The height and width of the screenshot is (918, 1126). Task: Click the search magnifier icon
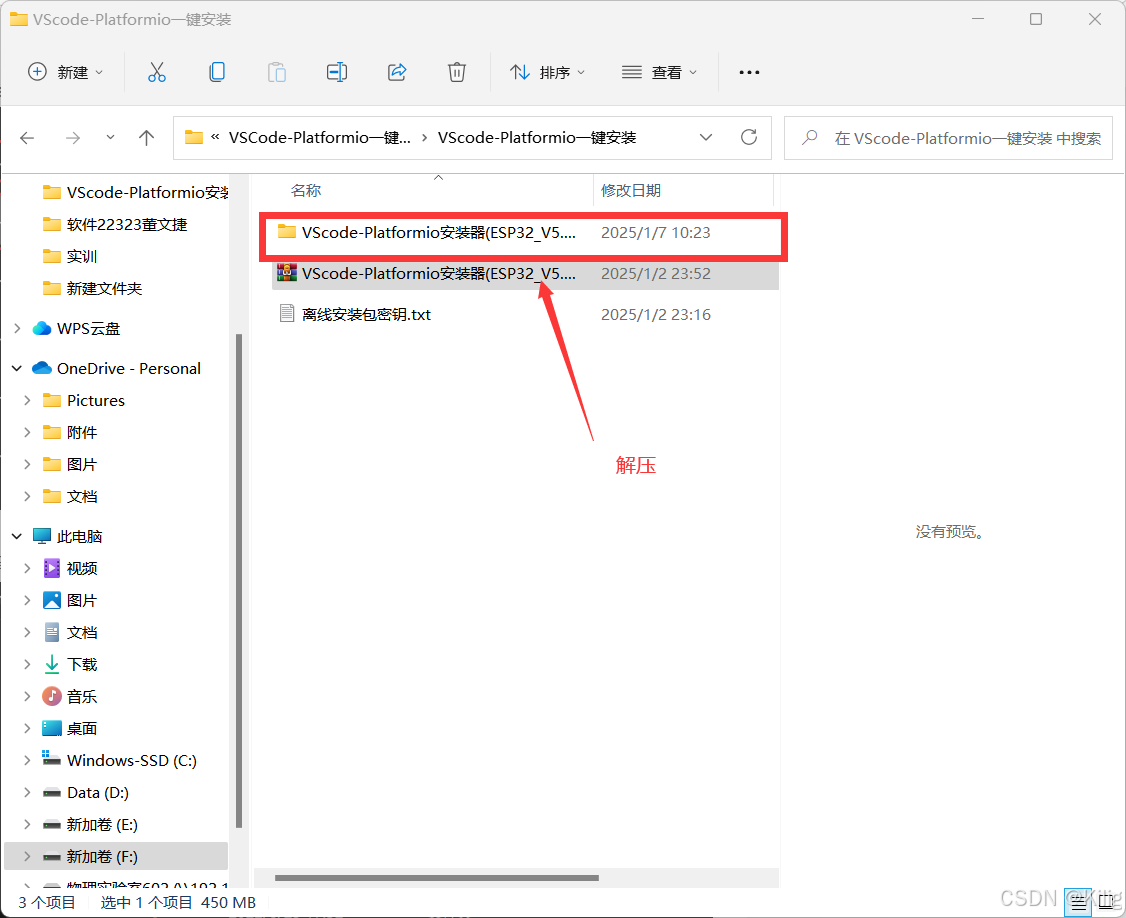810,137
